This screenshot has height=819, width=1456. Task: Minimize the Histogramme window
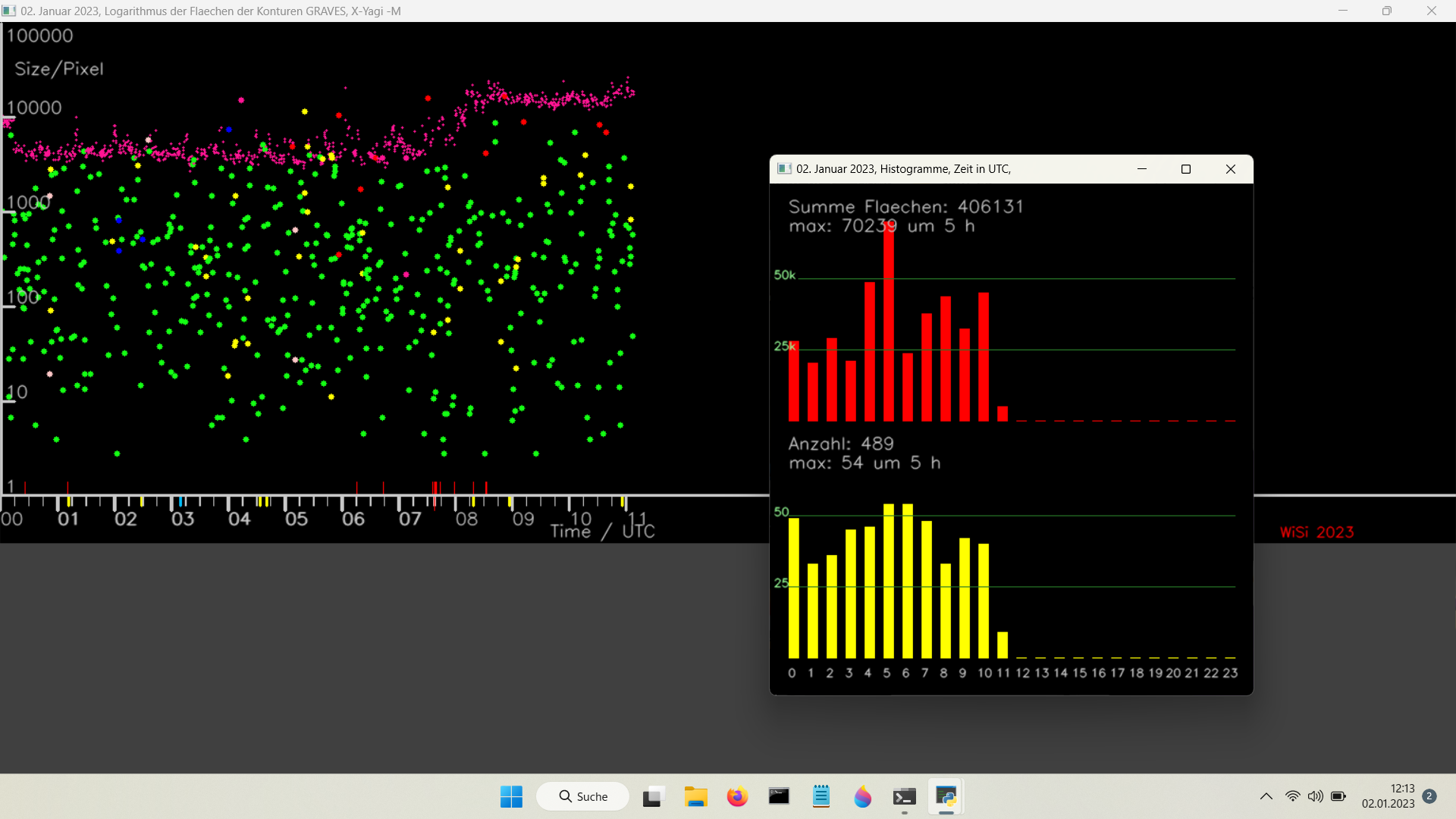(1142, 169)
